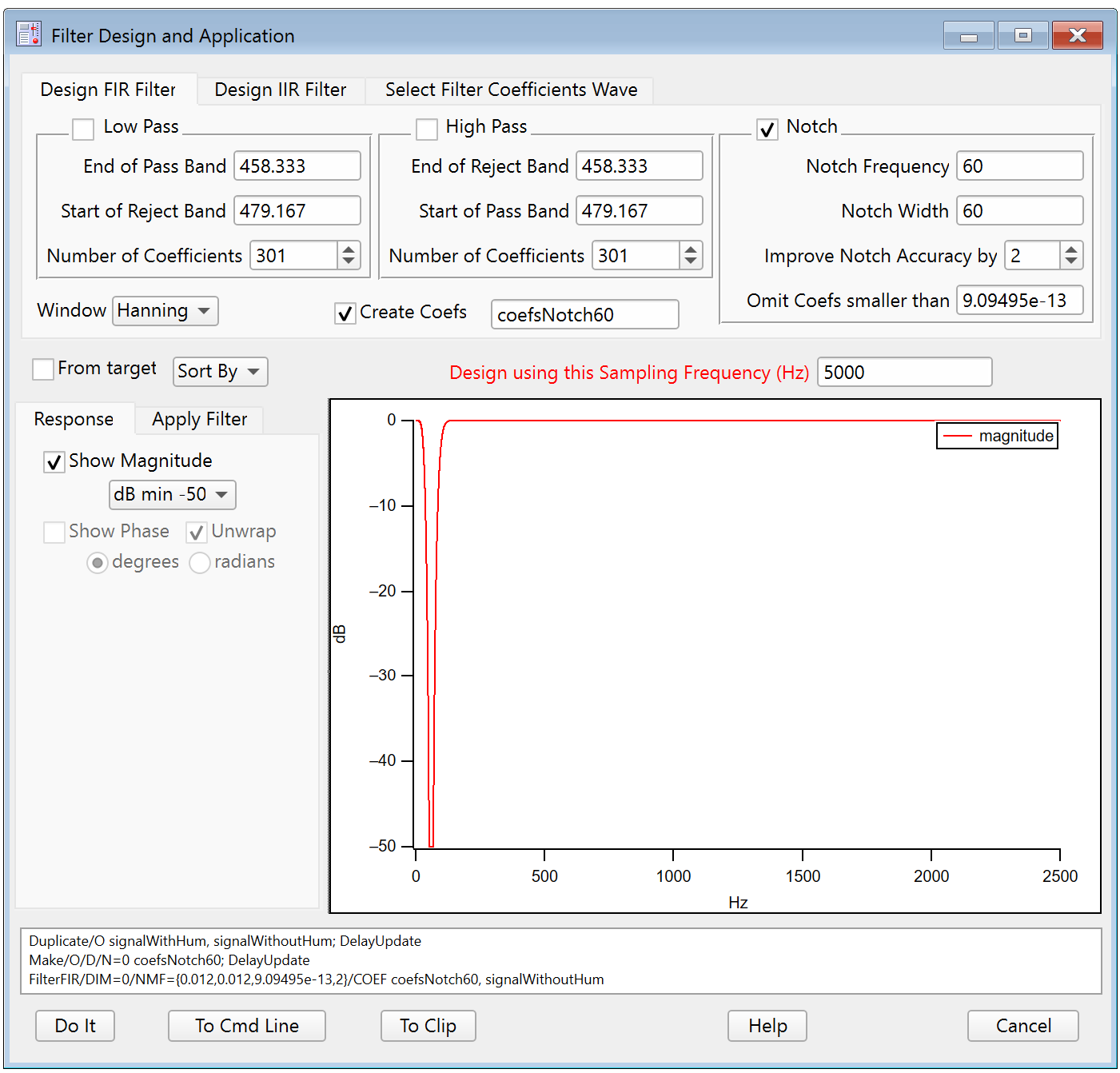
Task: Enable the Low Pass checkbox
Action: pos(83,129)
